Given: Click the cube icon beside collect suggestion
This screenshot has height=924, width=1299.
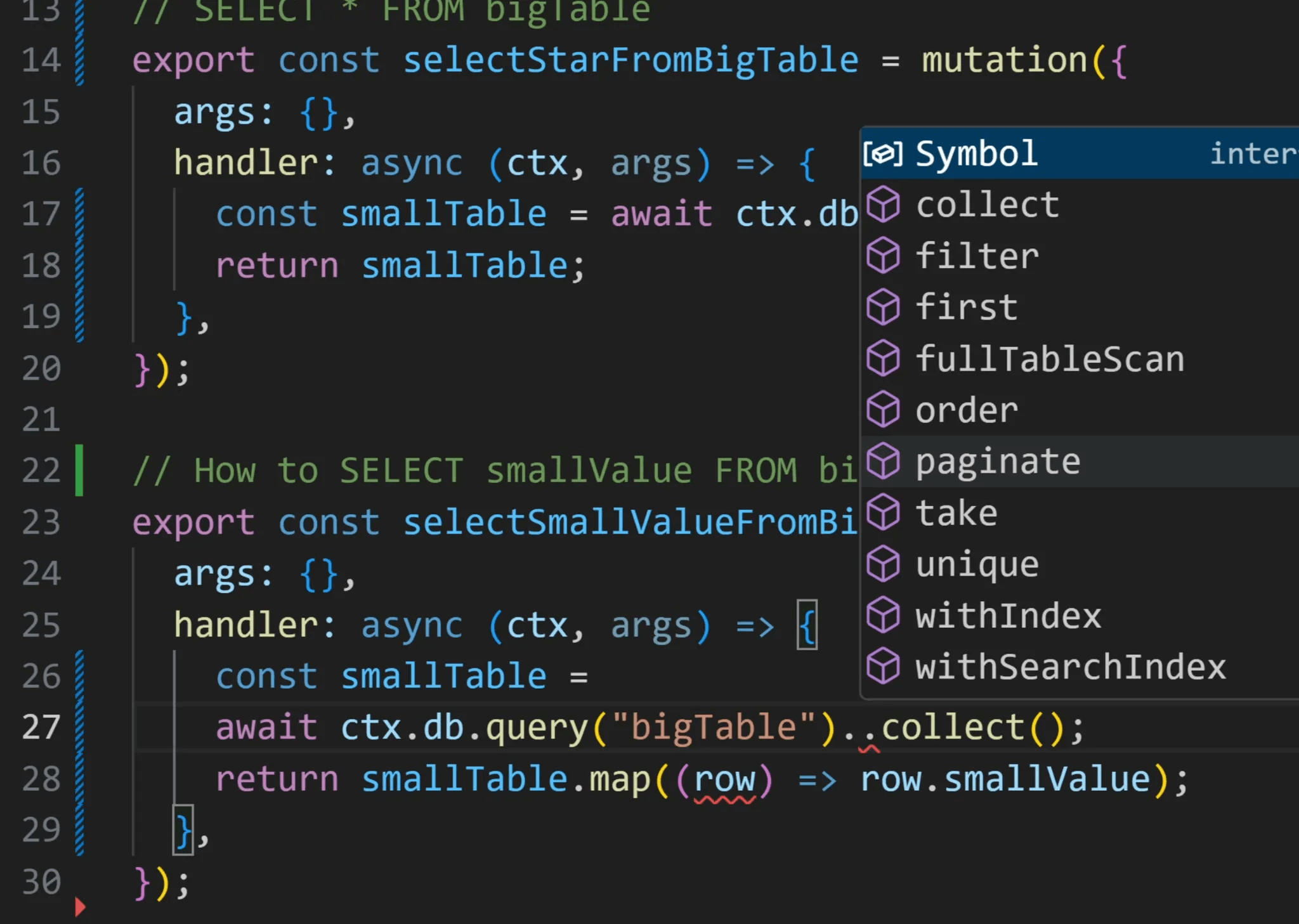Looking at the screenshot, I should pos(883,205).
